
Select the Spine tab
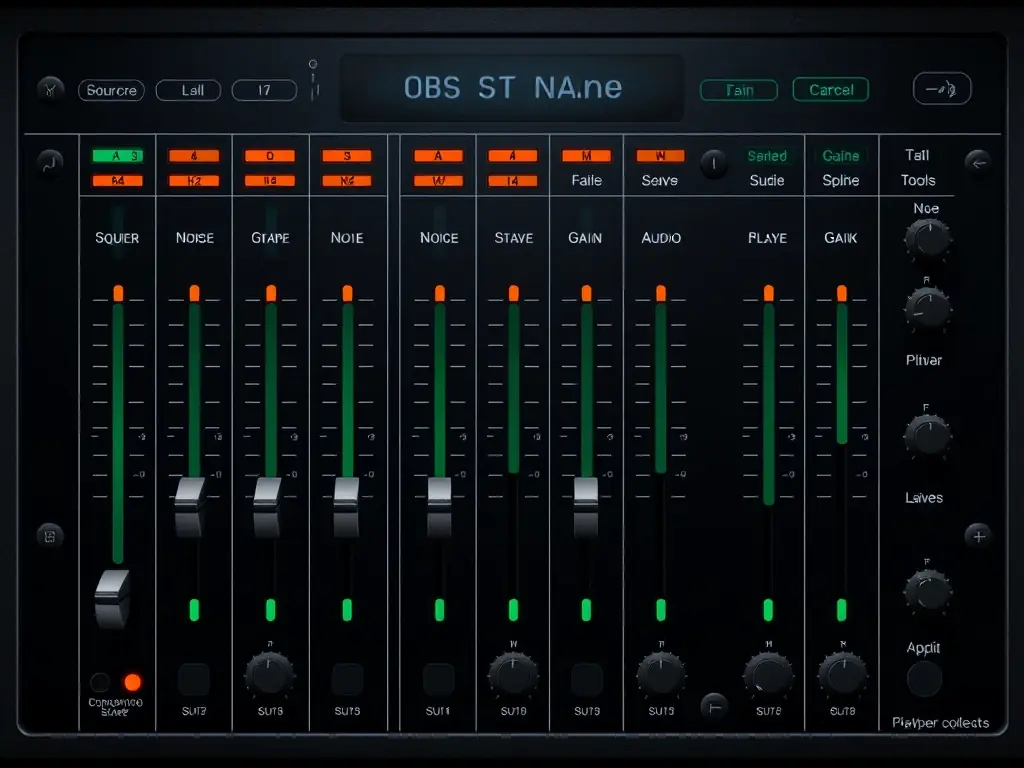[840, 180]
